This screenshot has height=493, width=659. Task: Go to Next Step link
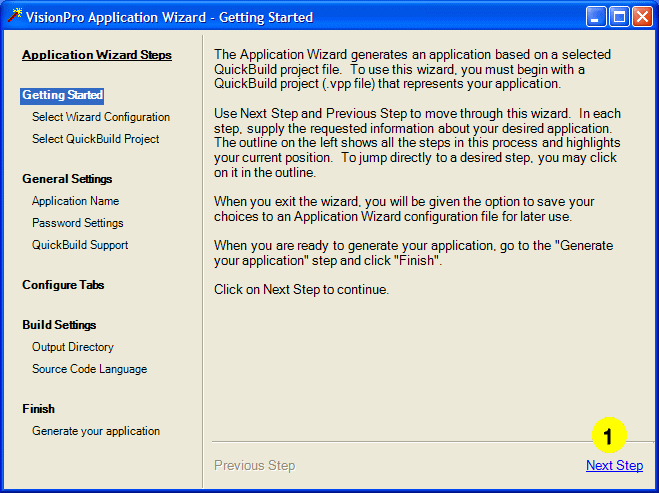click(x=614, y=465)
